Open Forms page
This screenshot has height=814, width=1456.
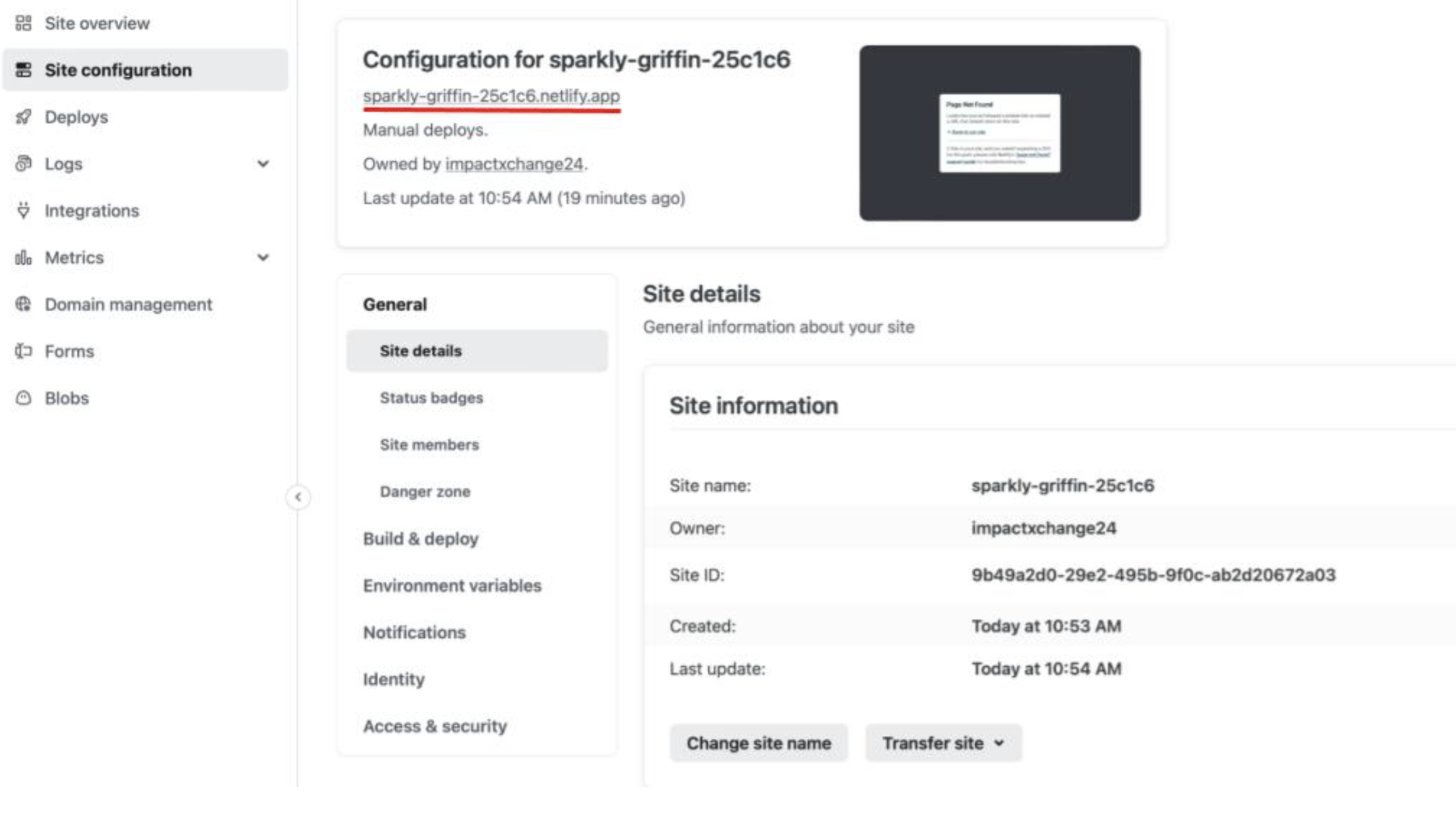coord(70,351)
